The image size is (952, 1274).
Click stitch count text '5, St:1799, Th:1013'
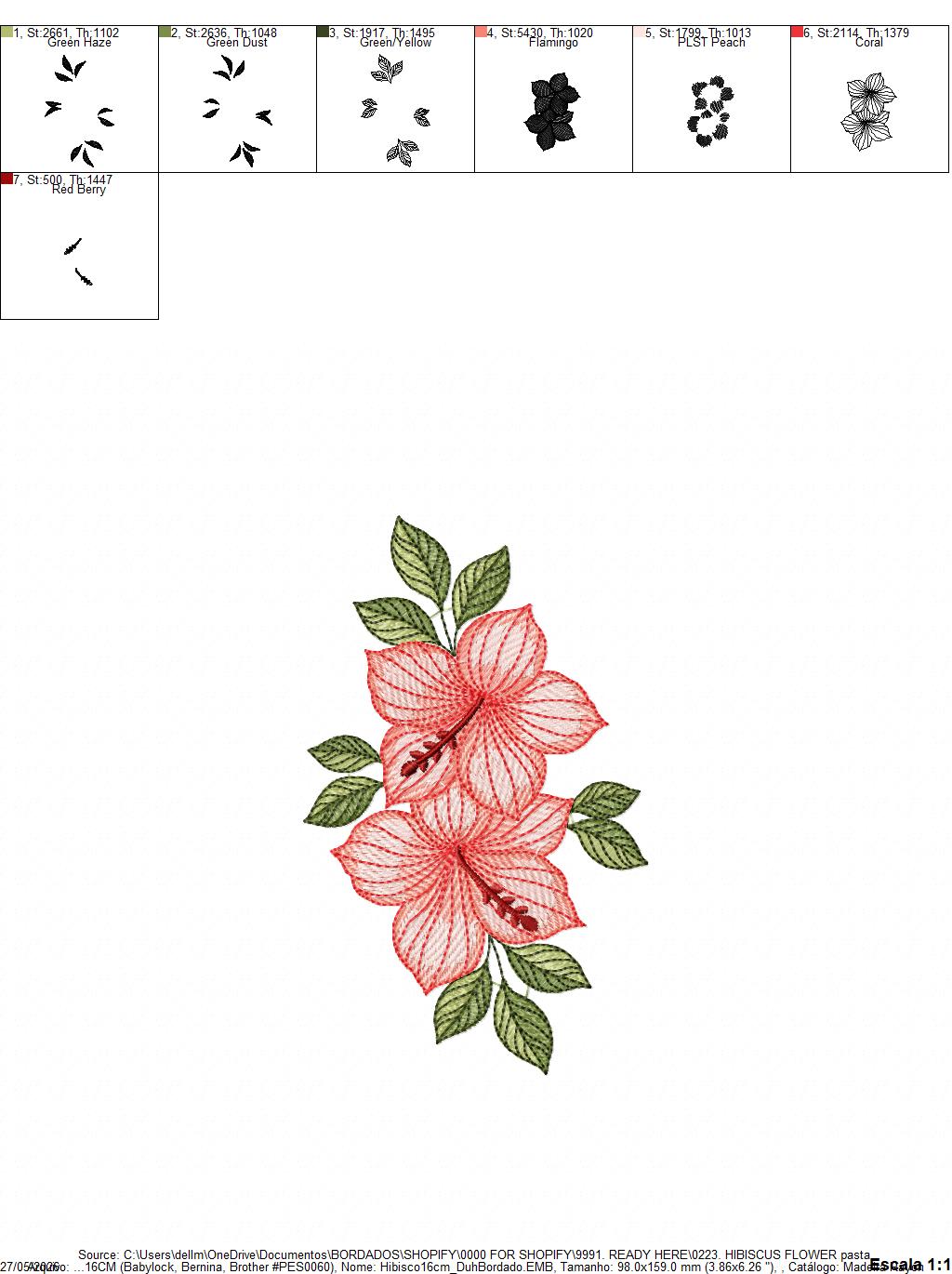[698, 33]
